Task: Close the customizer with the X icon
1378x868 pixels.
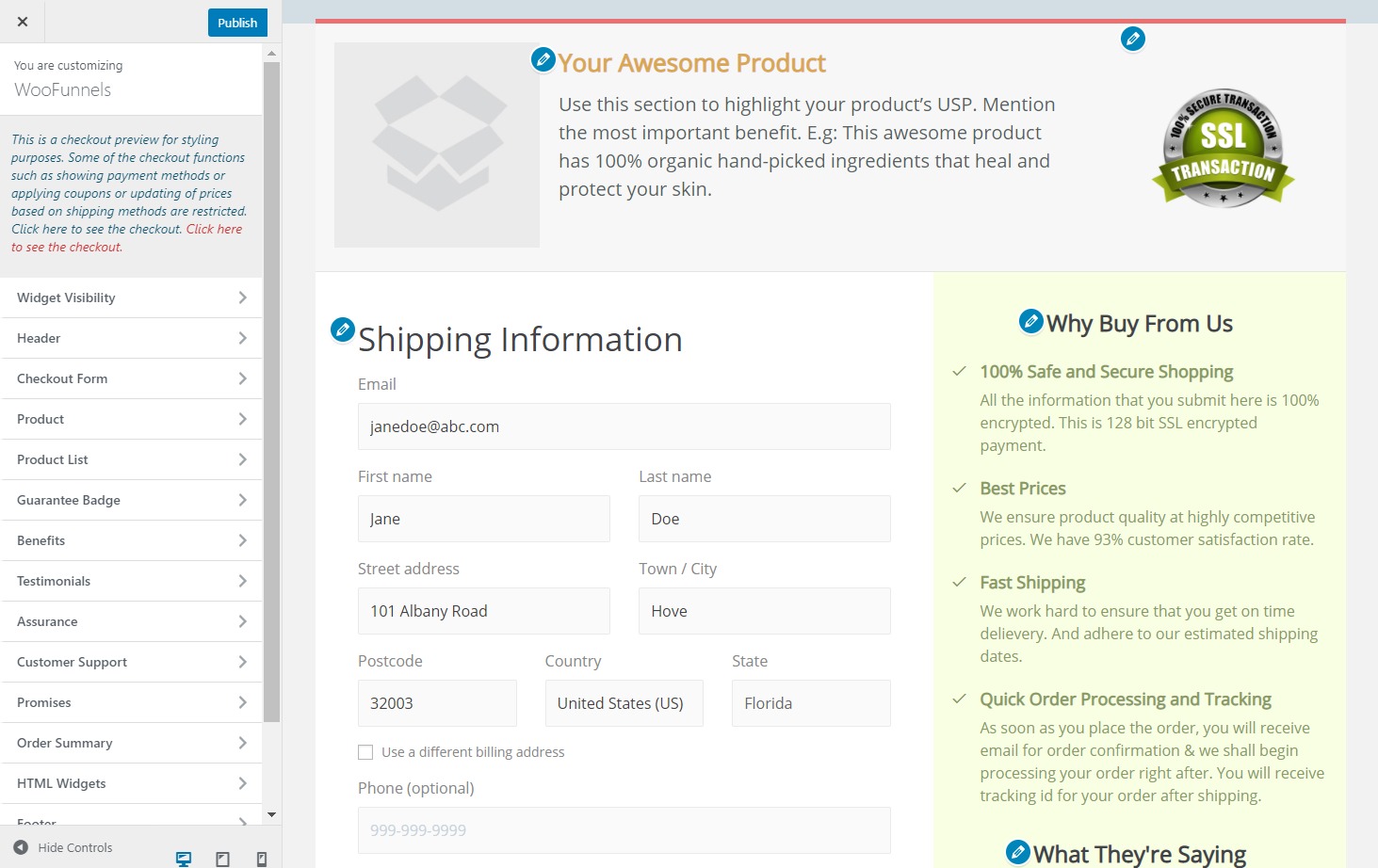Action: [x=23, y=22]
